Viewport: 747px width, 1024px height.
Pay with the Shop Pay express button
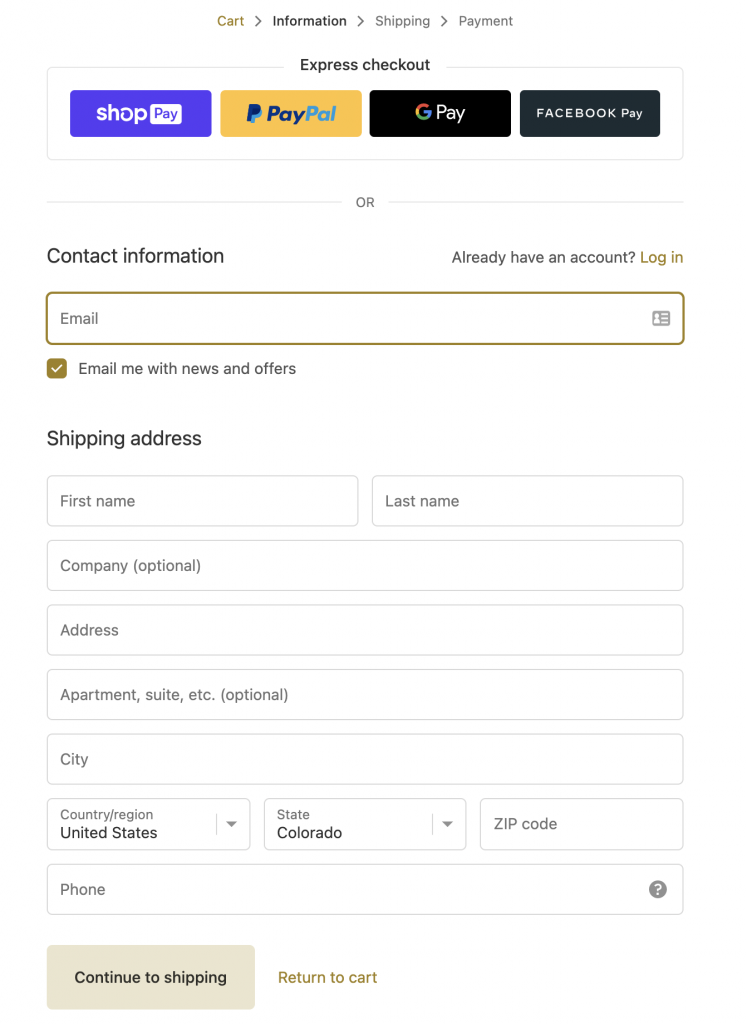click(140, 113)
